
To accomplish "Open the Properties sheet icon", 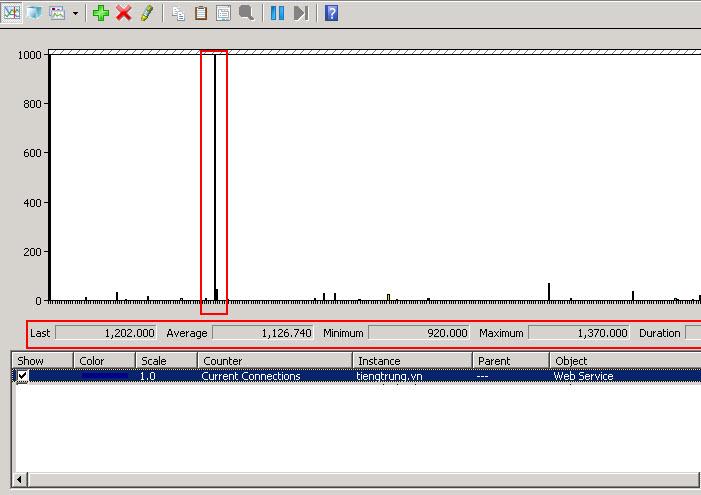I will pyautogui.click(x=224, y=13).
